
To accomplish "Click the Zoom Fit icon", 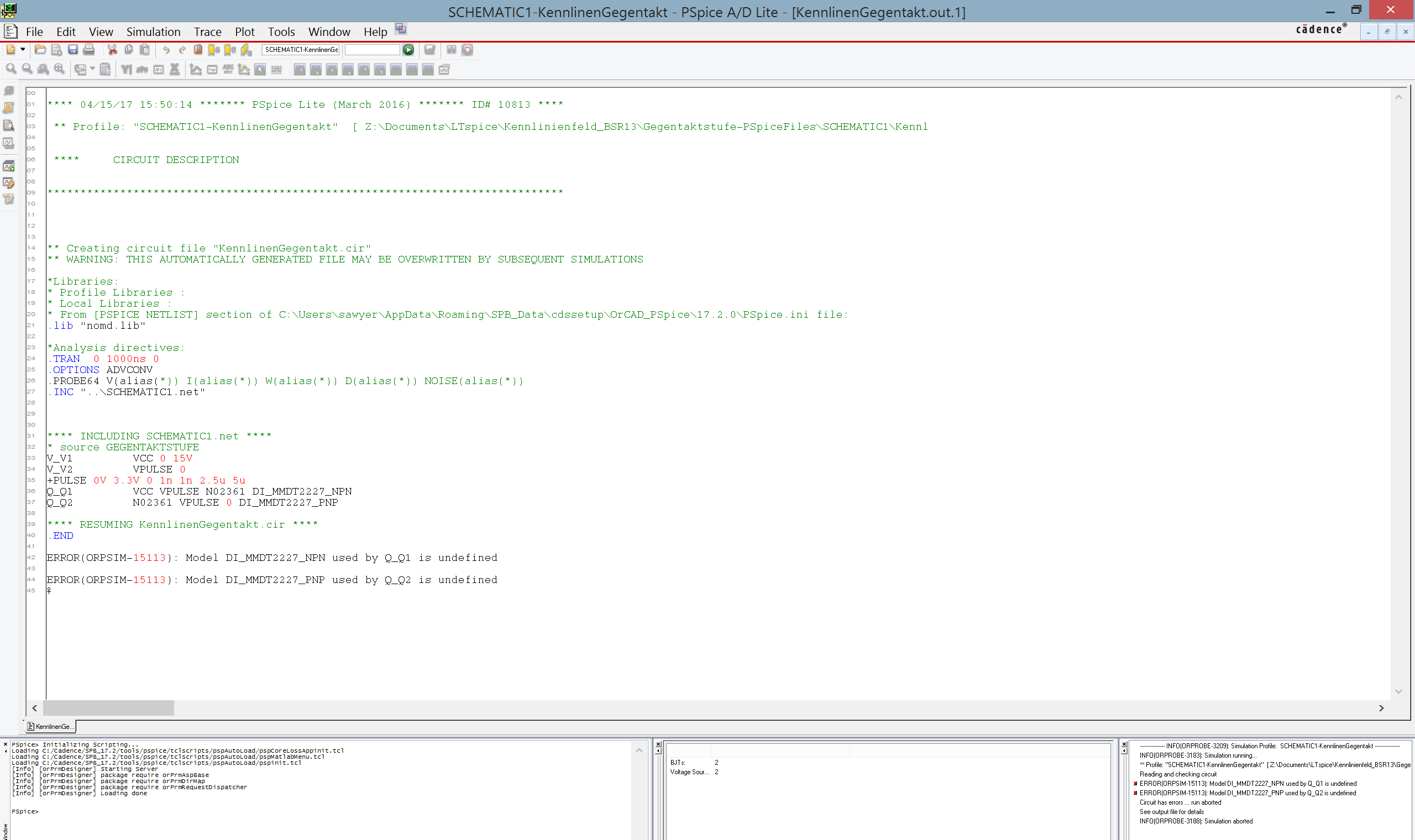I will click(60, 69).
